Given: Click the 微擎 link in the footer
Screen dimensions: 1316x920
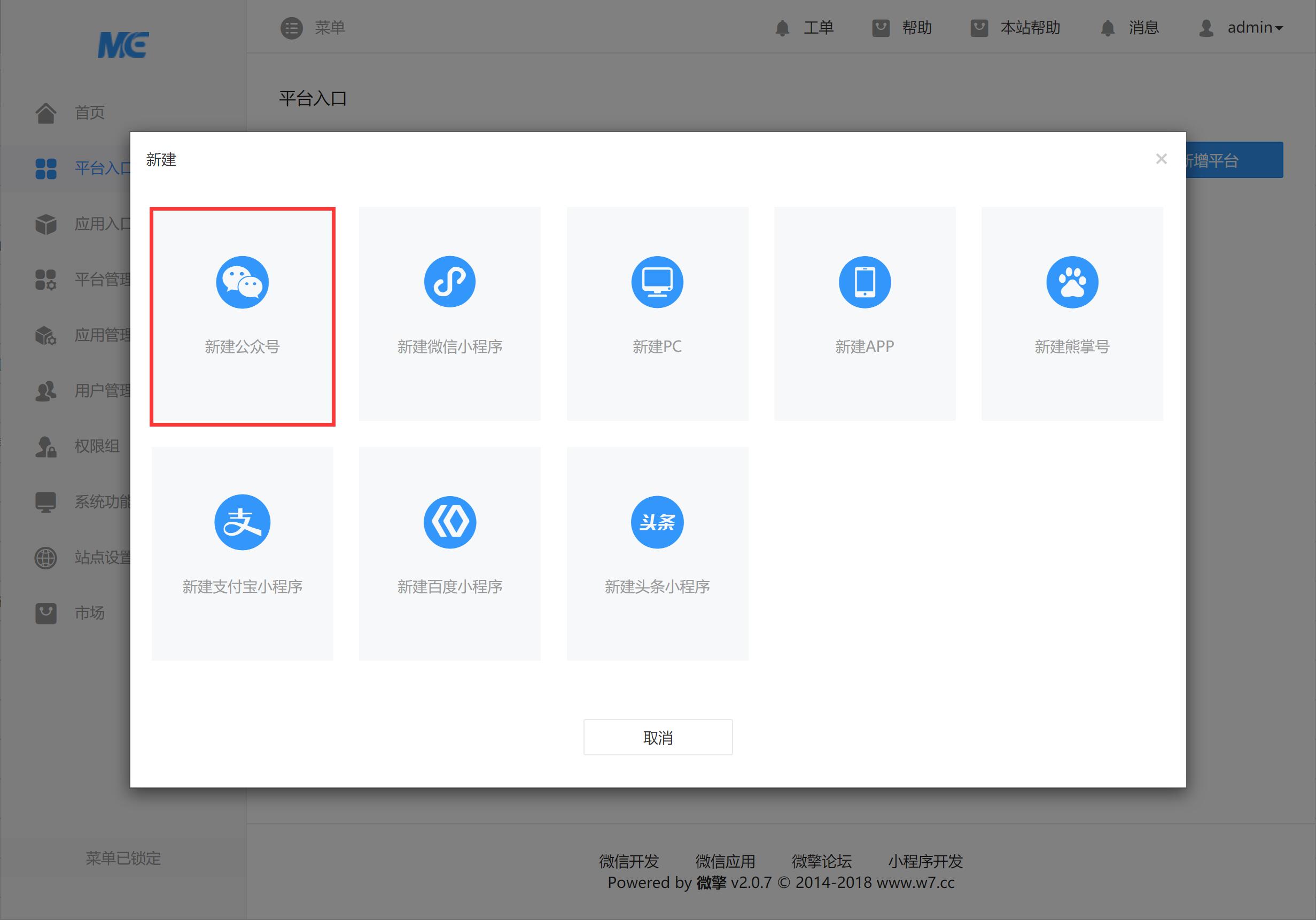Looking at the screenshot, I should (x=711, y=883).
